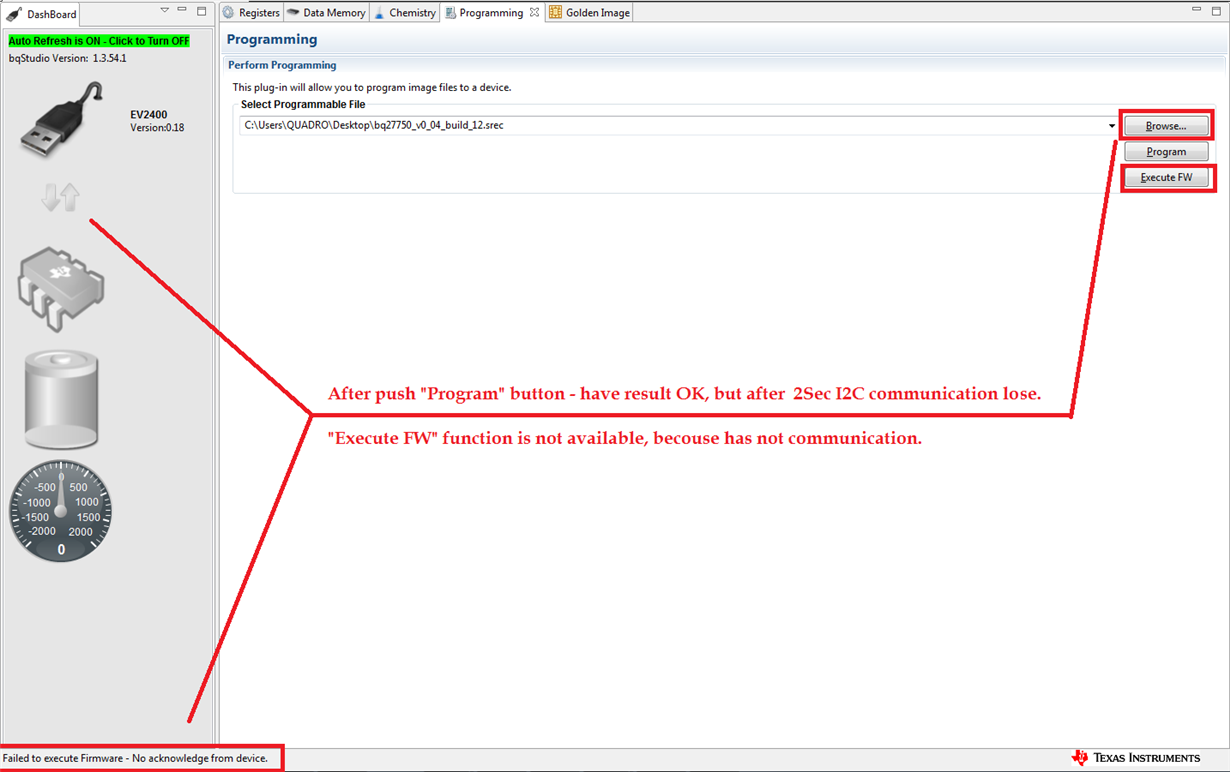Click the 'Perform Programming' section header
This screenshot has width=1230, height=772.
(282, 65)
